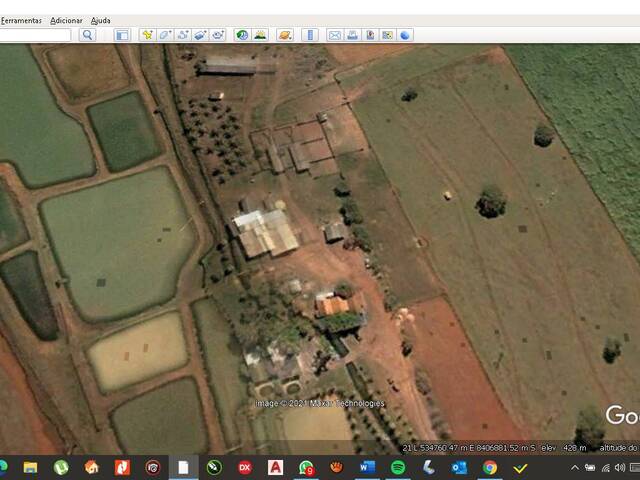The height and width of the screenshot is (480, 640).
Task: Select the Add Path tool
Action: [x=183, y=35]
